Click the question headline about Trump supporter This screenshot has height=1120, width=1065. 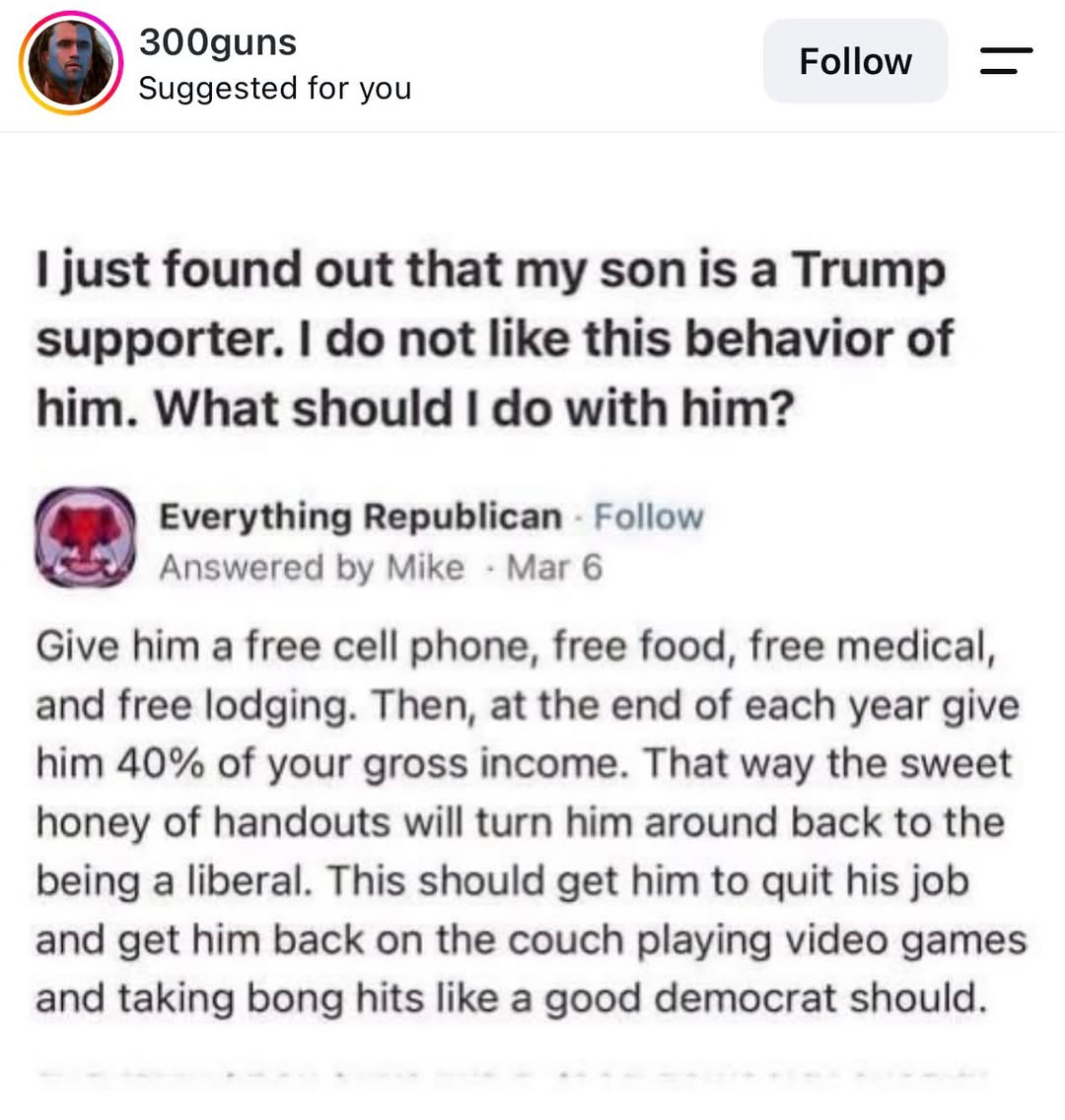[x=494, y=338]
